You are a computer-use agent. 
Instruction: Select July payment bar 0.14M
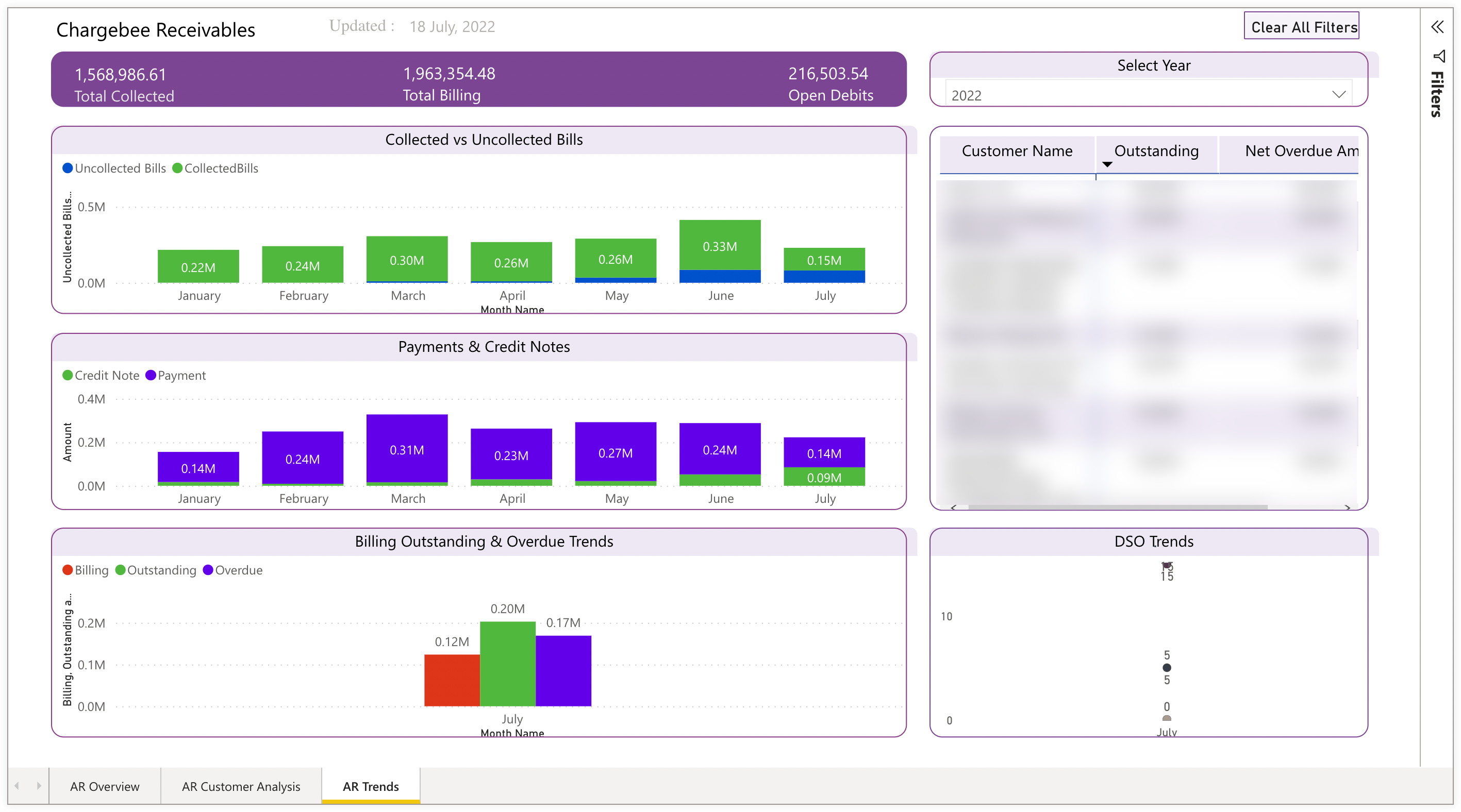[x=824, y=452]
